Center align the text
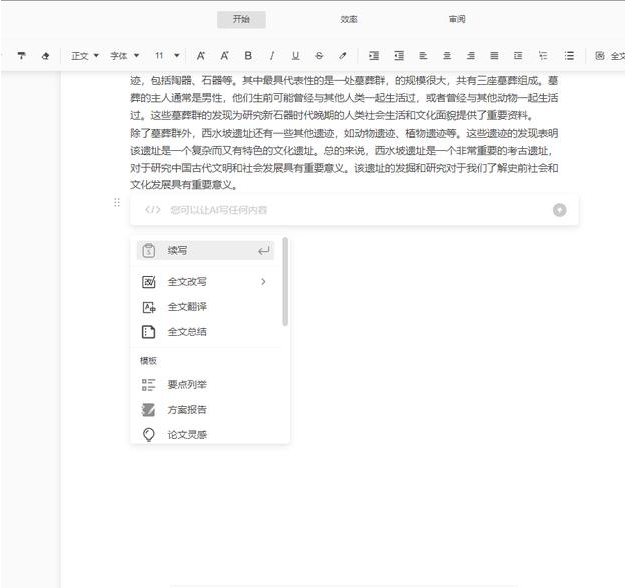Viewport: 625px width, 588px height. 447,56
